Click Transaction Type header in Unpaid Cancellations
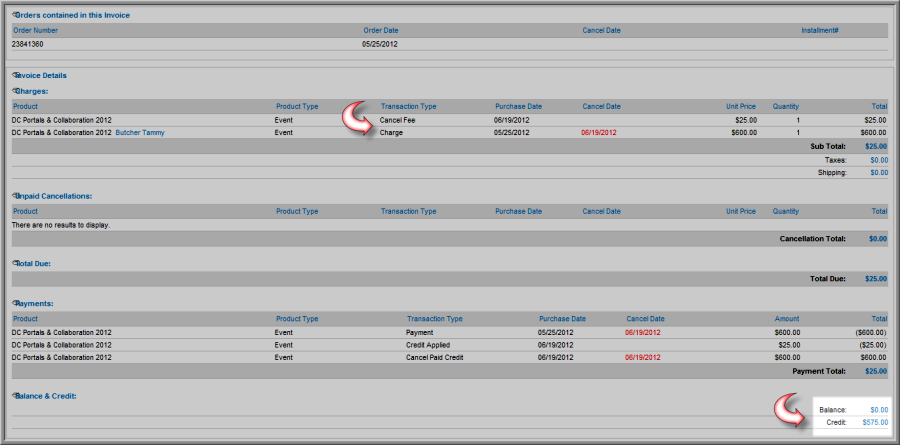The height and width of the screenshot is (445, 900). pos(408,211)
